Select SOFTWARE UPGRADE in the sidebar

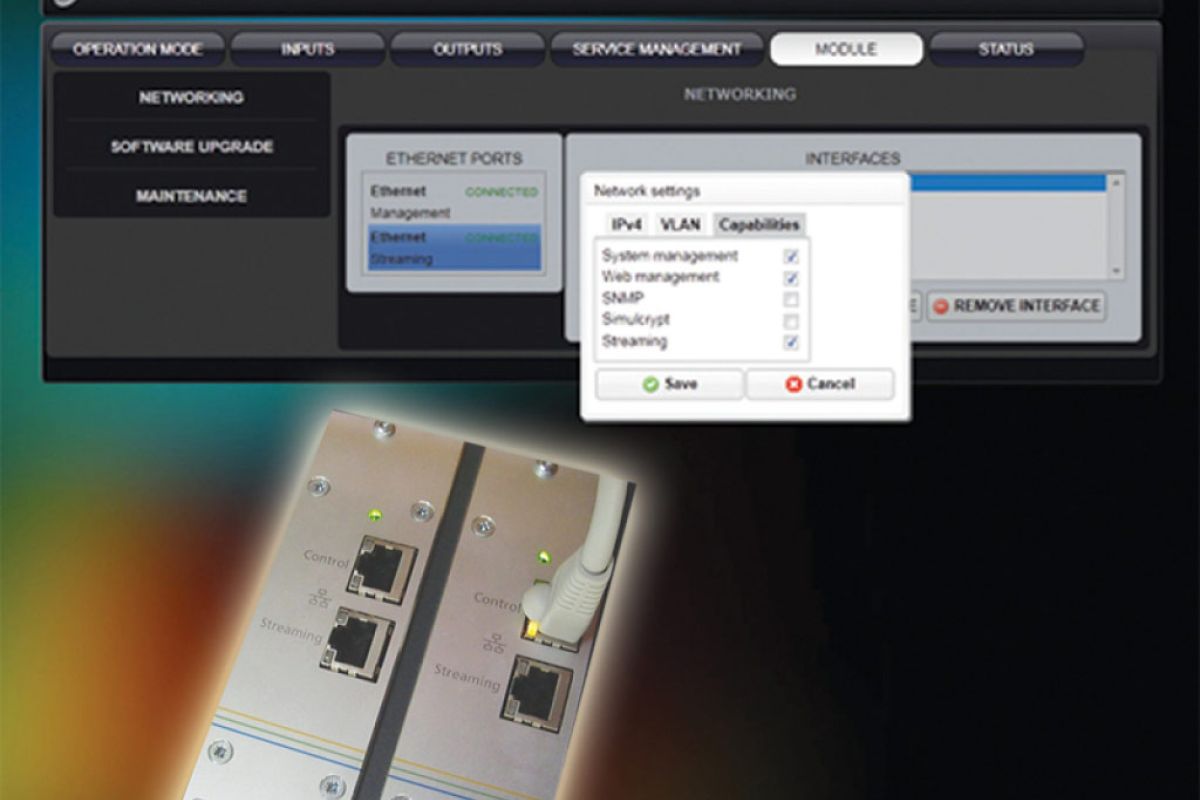(x=191, y=147)
